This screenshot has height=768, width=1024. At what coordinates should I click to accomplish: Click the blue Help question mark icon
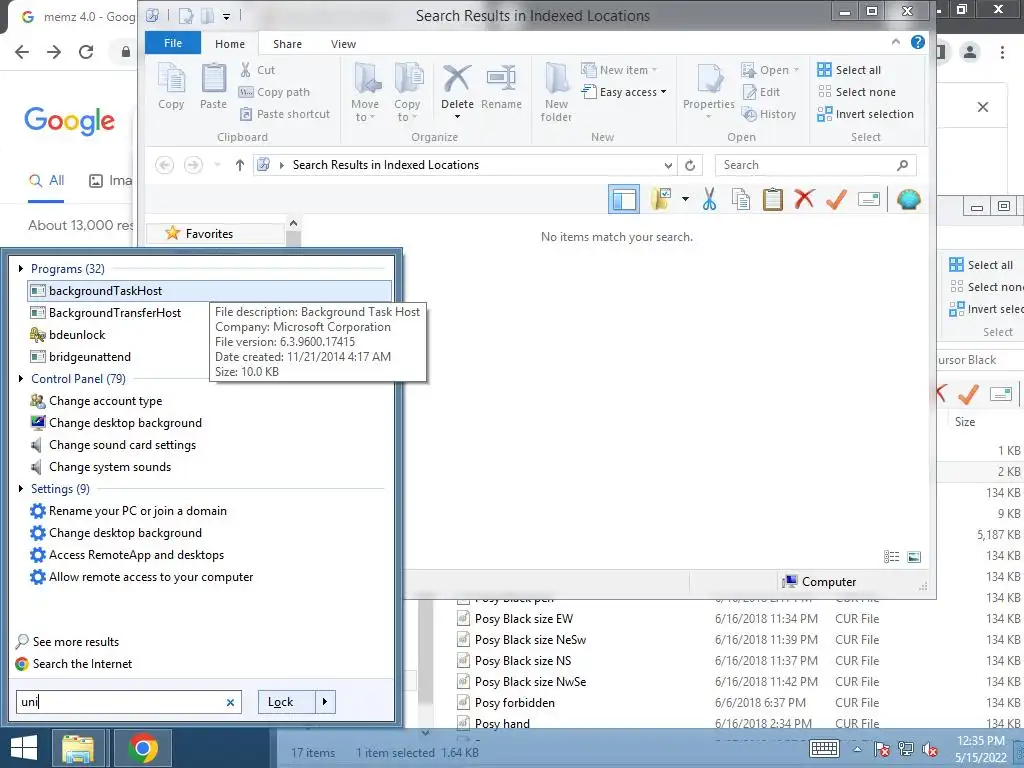pos(918,42)
